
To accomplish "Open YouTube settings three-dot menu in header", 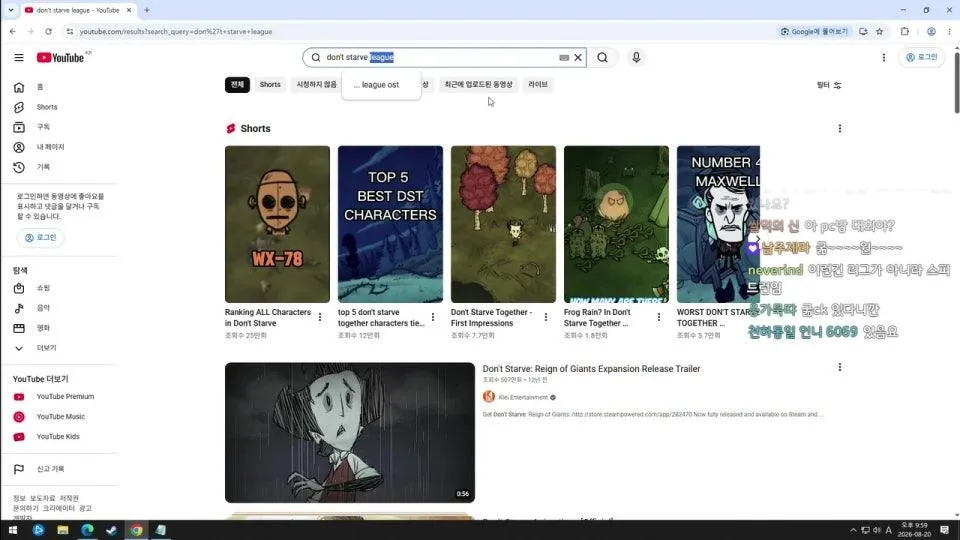I will coord(883,58).
